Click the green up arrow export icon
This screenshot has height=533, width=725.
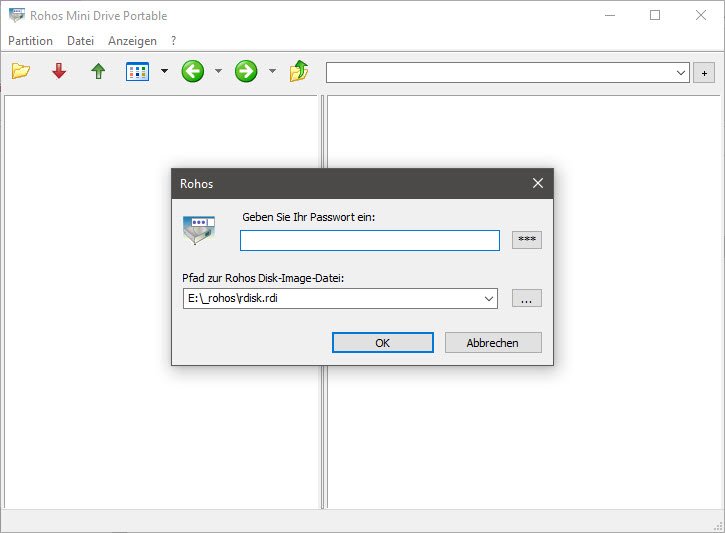98,71
